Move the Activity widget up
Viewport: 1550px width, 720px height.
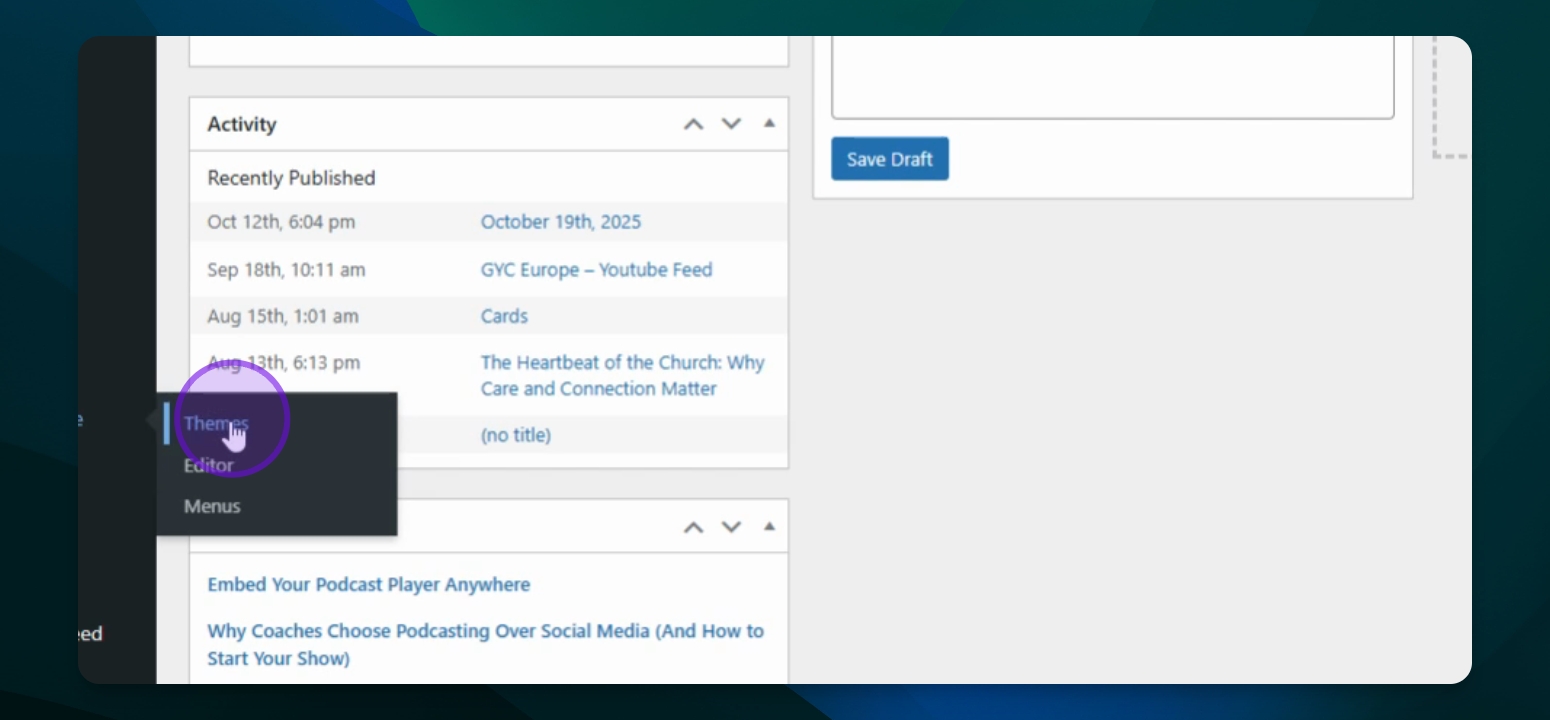pyautogui.click(x=693, y=124)
